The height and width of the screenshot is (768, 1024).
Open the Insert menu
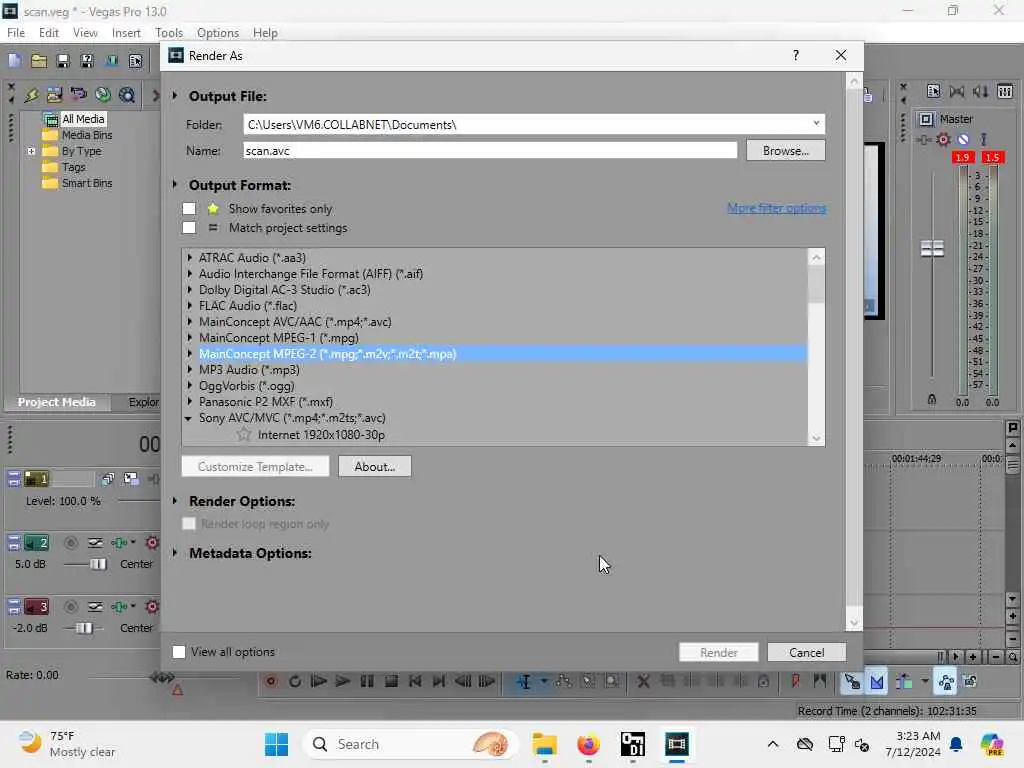(125, 33)
